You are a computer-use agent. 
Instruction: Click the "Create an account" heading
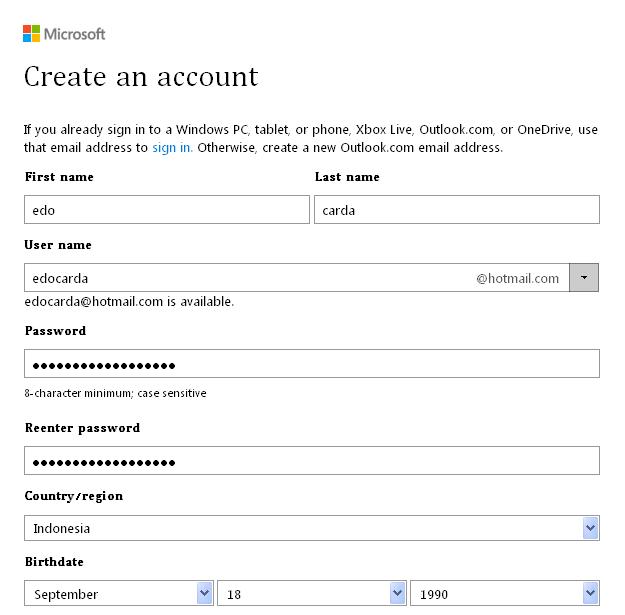point(141,77)
